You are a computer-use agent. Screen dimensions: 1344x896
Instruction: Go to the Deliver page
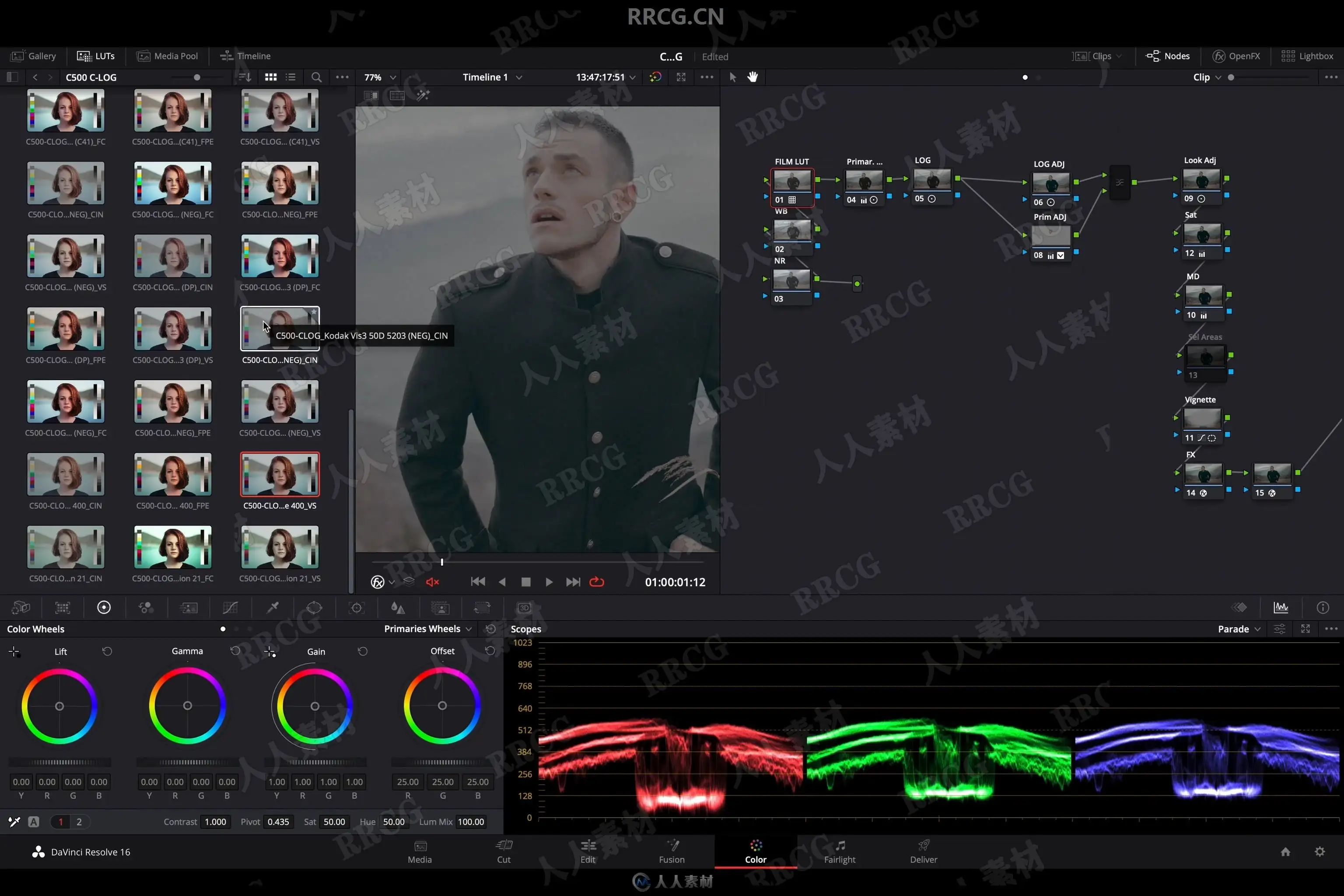pyautogui.click(x=924, y=851)
